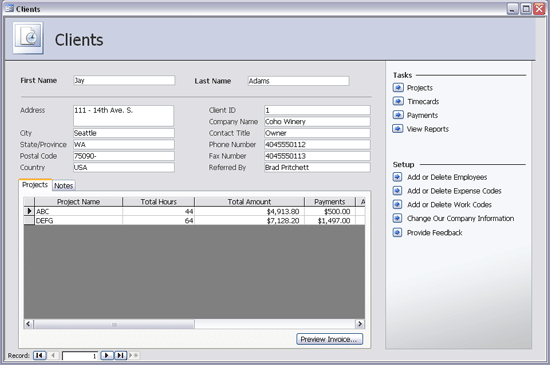Open the Provide Feedback link
This screenshot has height=365, width=550.
(x=435, y=232)
